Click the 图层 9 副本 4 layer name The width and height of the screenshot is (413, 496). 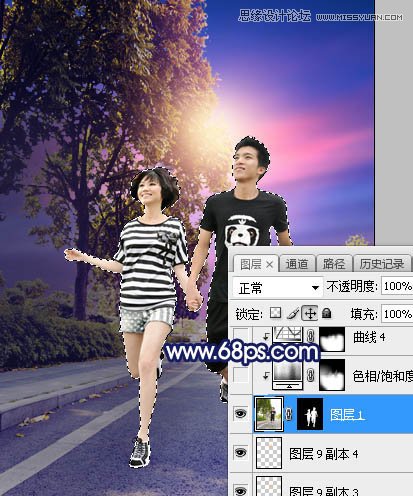pyautogui.click(x=324, y=454)
